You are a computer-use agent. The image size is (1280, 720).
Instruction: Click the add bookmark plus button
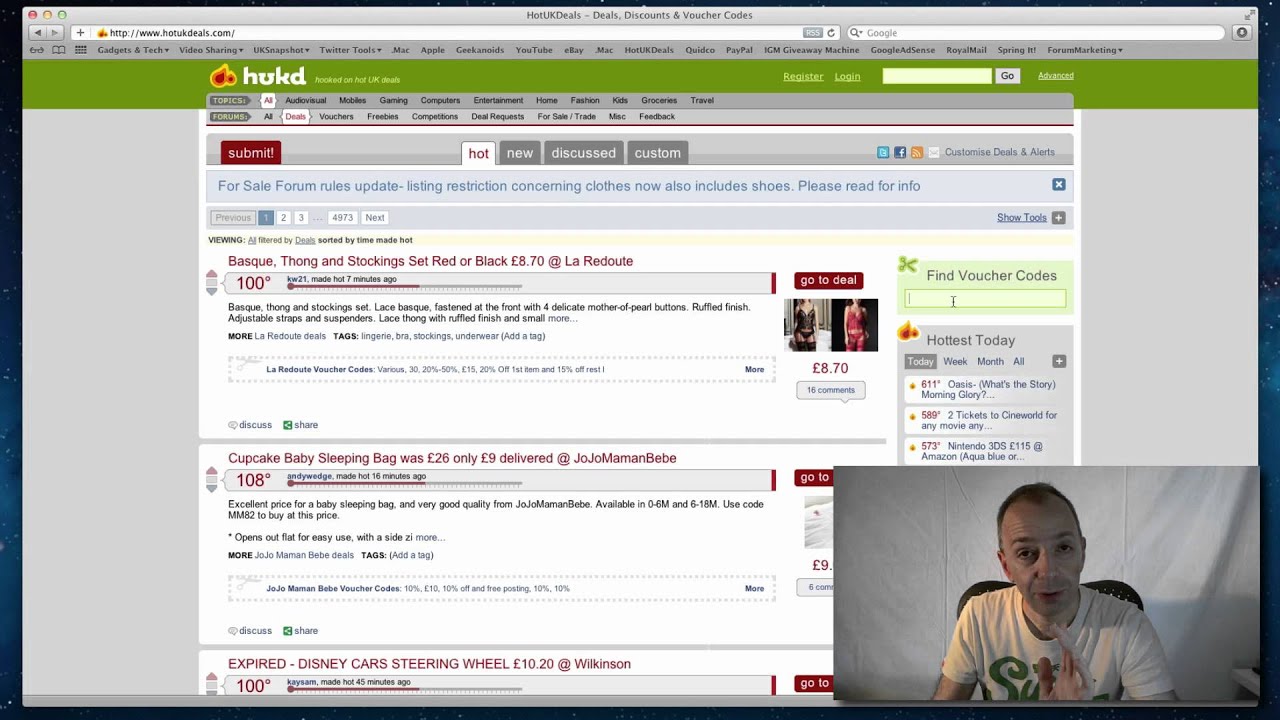[80, 33]
